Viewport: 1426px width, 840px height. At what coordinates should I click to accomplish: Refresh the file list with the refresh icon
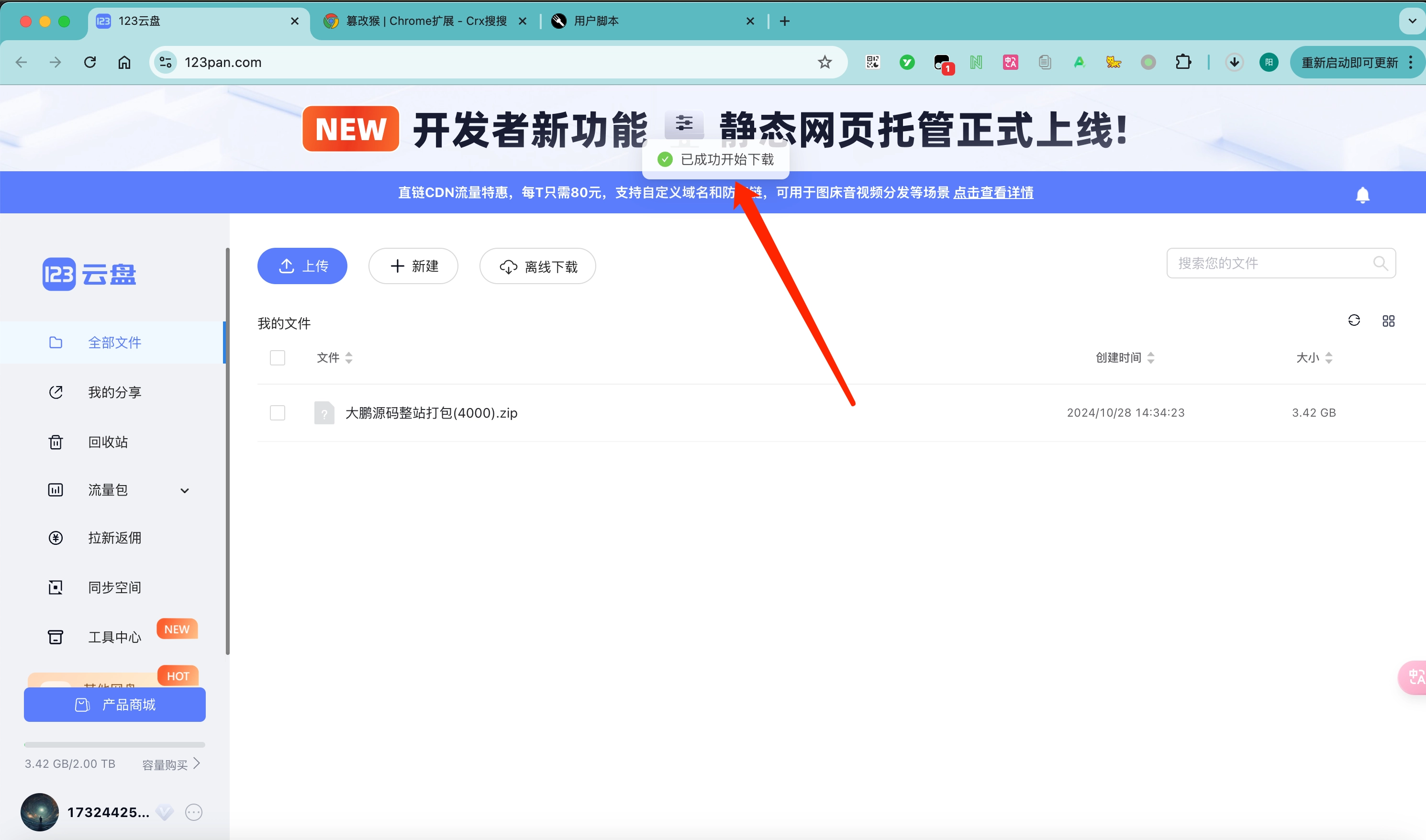point(1354,321)
